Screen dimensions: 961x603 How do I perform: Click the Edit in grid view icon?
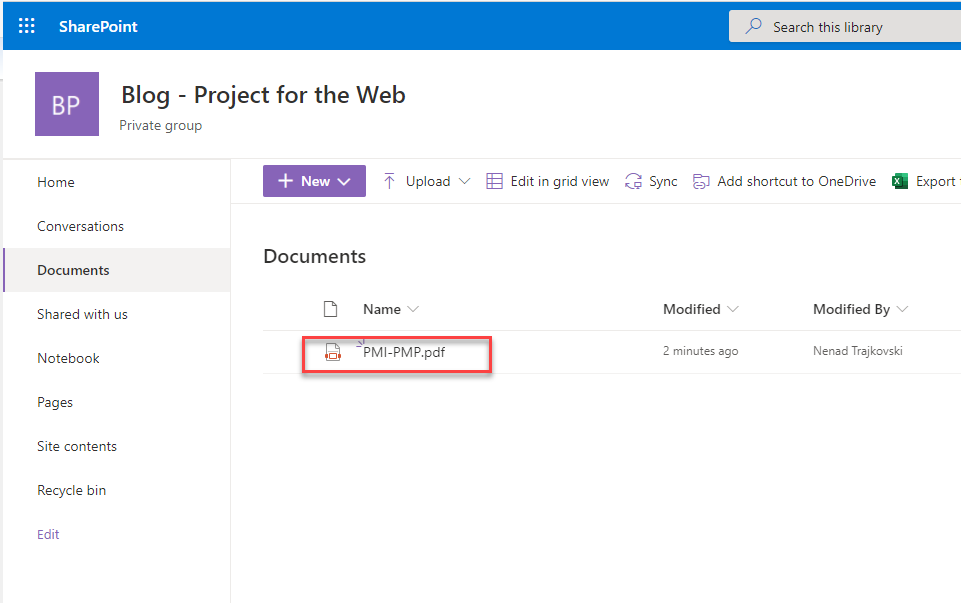click(x=494, y=181)
